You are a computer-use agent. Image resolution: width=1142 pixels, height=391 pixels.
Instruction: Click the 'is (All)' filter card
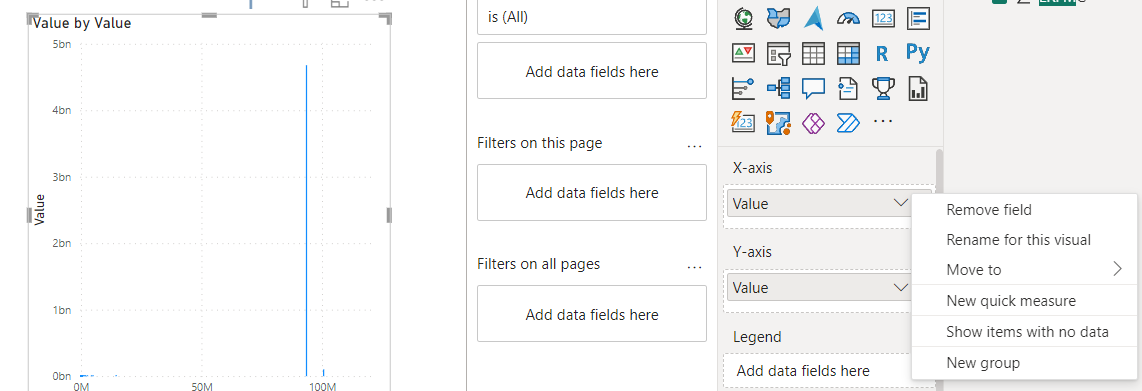point(591,17)
